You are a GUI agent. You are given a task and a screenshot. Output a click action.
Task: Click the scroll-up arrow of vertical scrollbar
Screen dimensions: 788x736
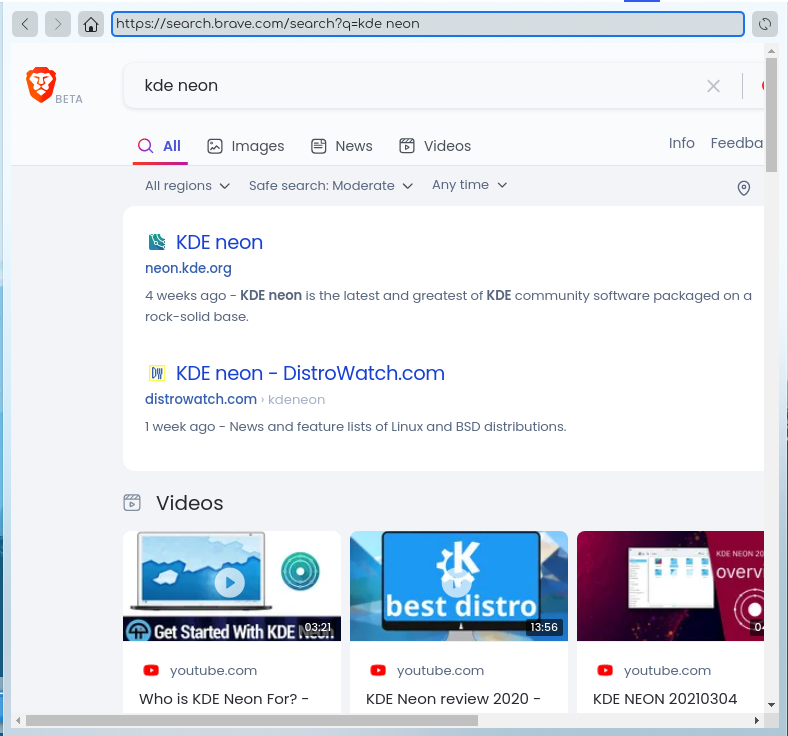pyautogui.click(x=771, y=51)
